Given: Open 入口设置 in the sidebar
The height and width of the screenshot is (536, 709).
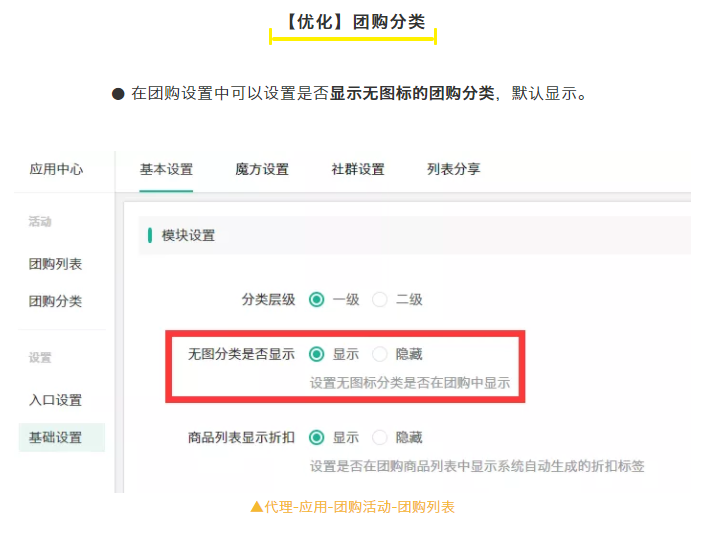Looking at the screenshot, I should coord(55,400).
